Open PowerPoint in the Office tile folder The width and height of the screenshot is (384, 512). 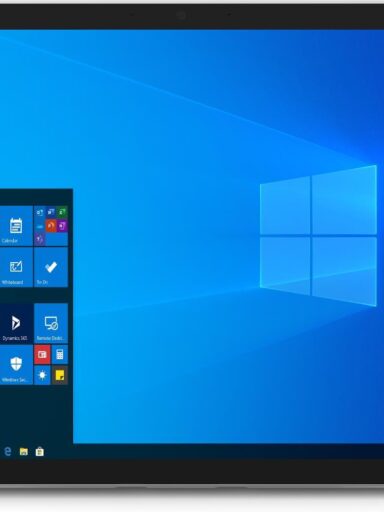click(x=51, y=226)
